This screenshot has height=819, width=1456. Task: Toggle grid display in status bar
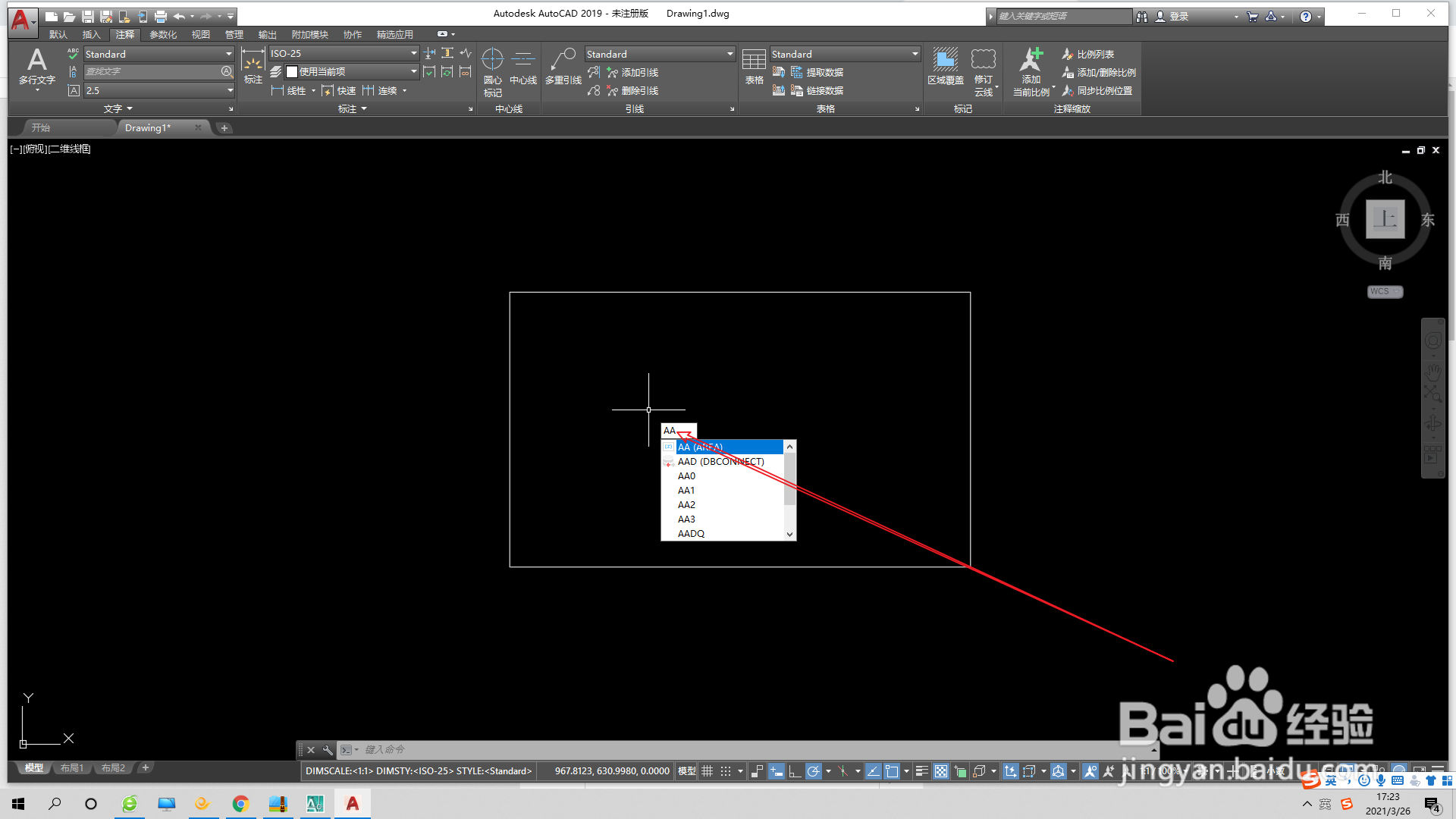tap(707, 771)
